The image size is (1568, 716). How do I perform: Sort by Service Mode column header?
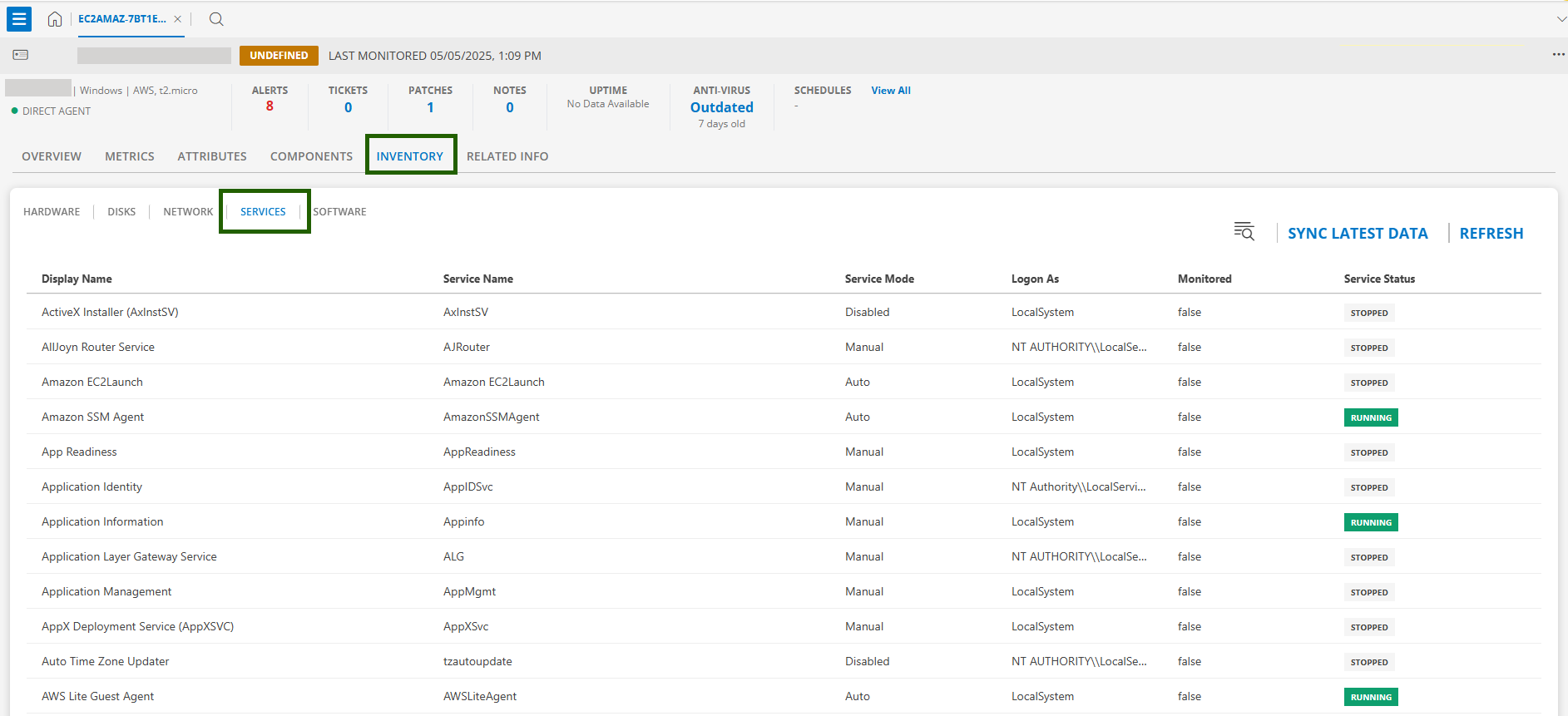879,279
